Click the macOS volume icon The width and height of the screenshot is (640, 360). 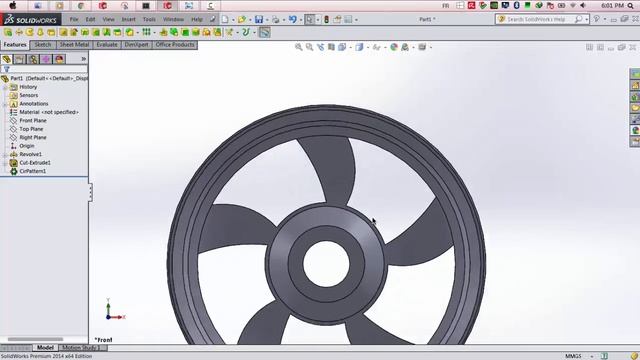(x=583, y=5)
